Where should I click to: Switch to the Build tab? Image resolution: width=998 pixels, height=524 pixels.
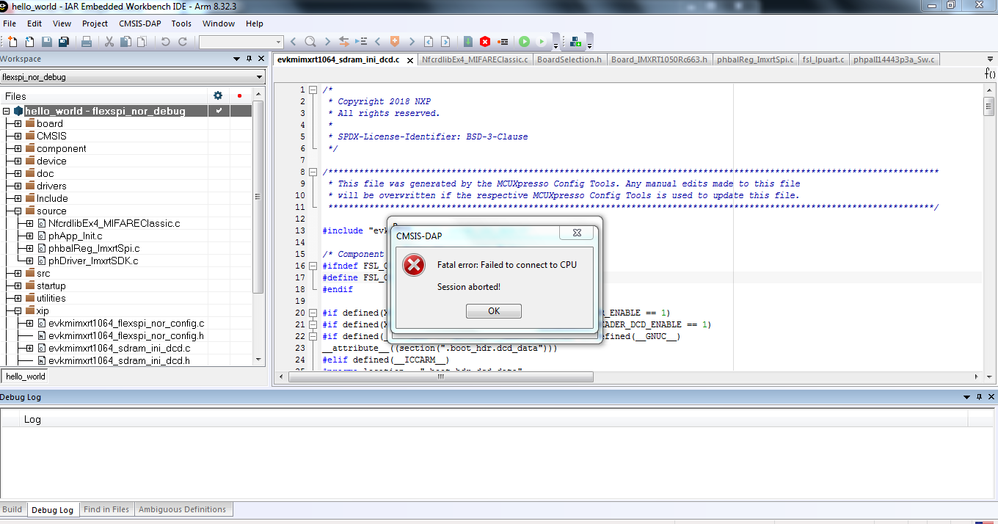point(12,509)
